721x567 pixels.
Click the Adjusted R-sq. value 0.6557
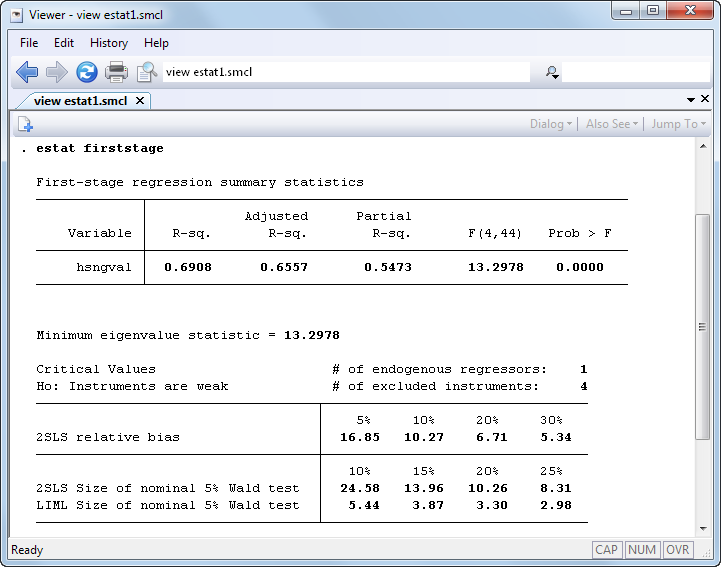[284, 267]
